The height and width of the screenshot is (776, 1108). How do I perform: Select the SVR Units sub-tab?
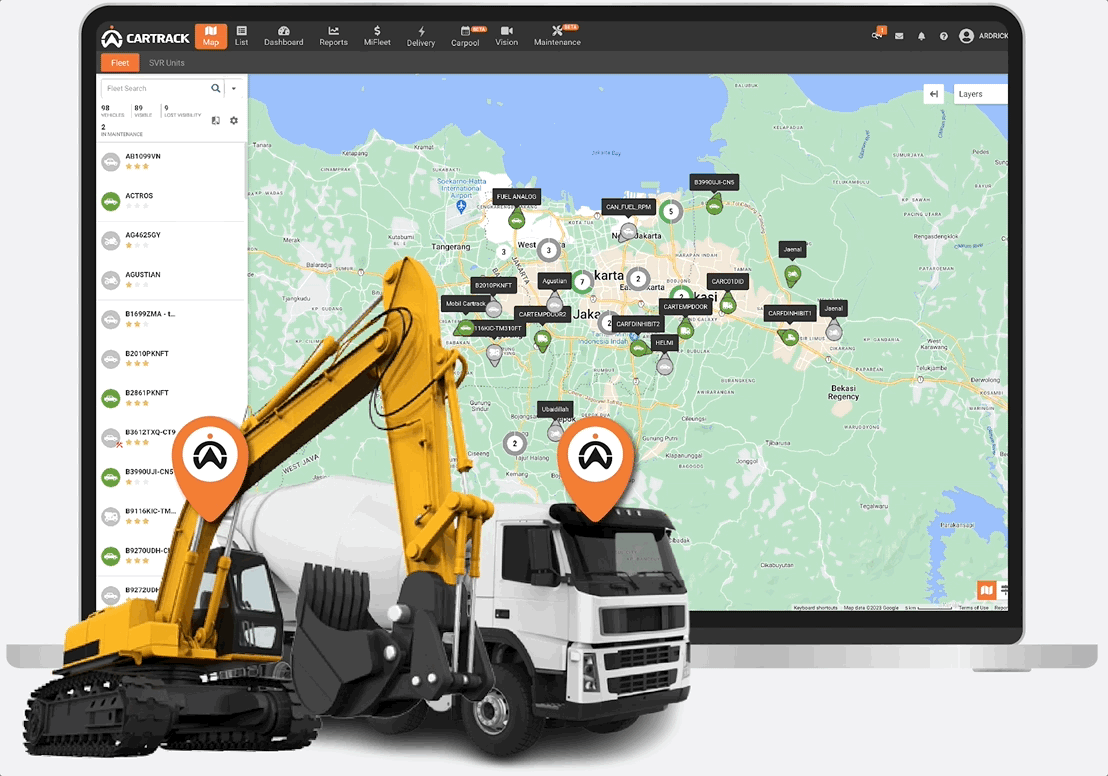point(166,63)
